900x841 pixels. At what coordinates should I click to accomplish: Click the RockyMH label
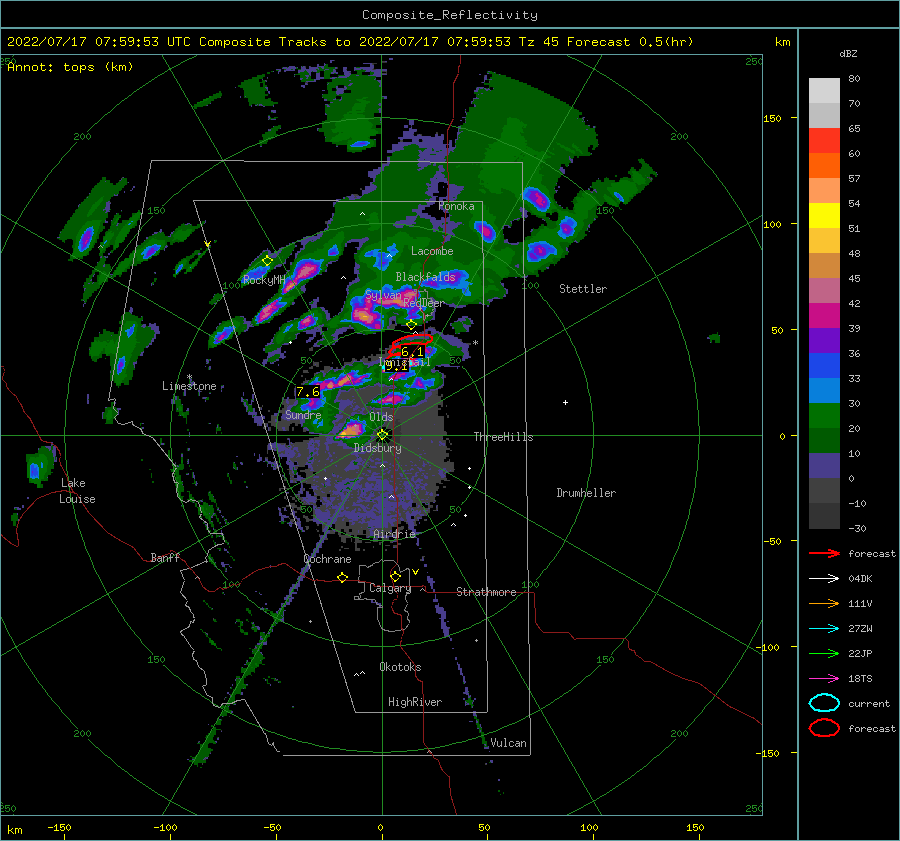264,280
